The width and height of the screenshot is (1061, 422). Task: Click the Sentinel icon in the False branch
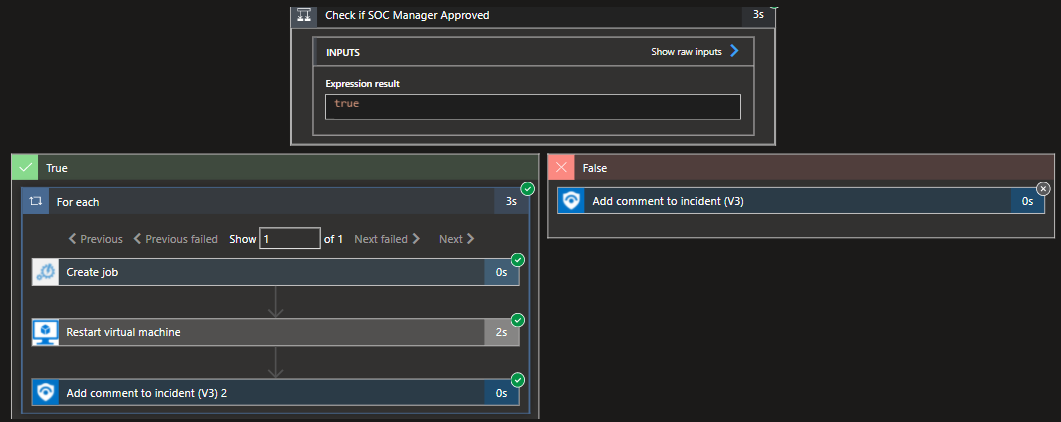(x=571, y=201)
